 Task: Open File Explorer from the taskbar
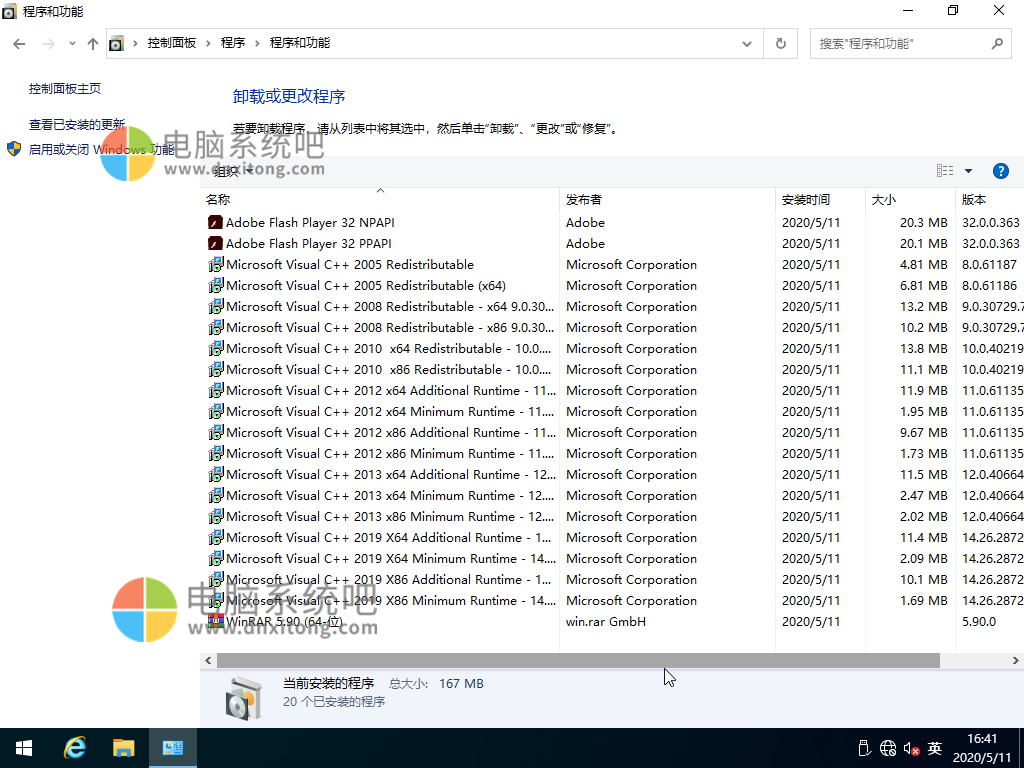point(124,747)
